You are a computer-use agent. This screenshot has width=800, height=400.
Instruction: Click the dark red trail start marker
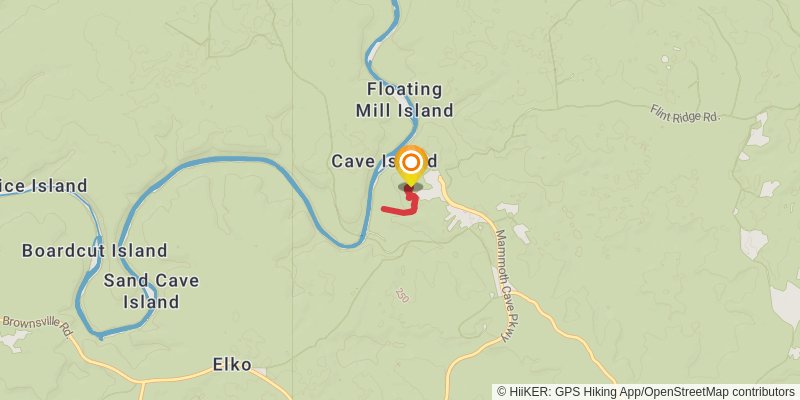click(409, 189)
